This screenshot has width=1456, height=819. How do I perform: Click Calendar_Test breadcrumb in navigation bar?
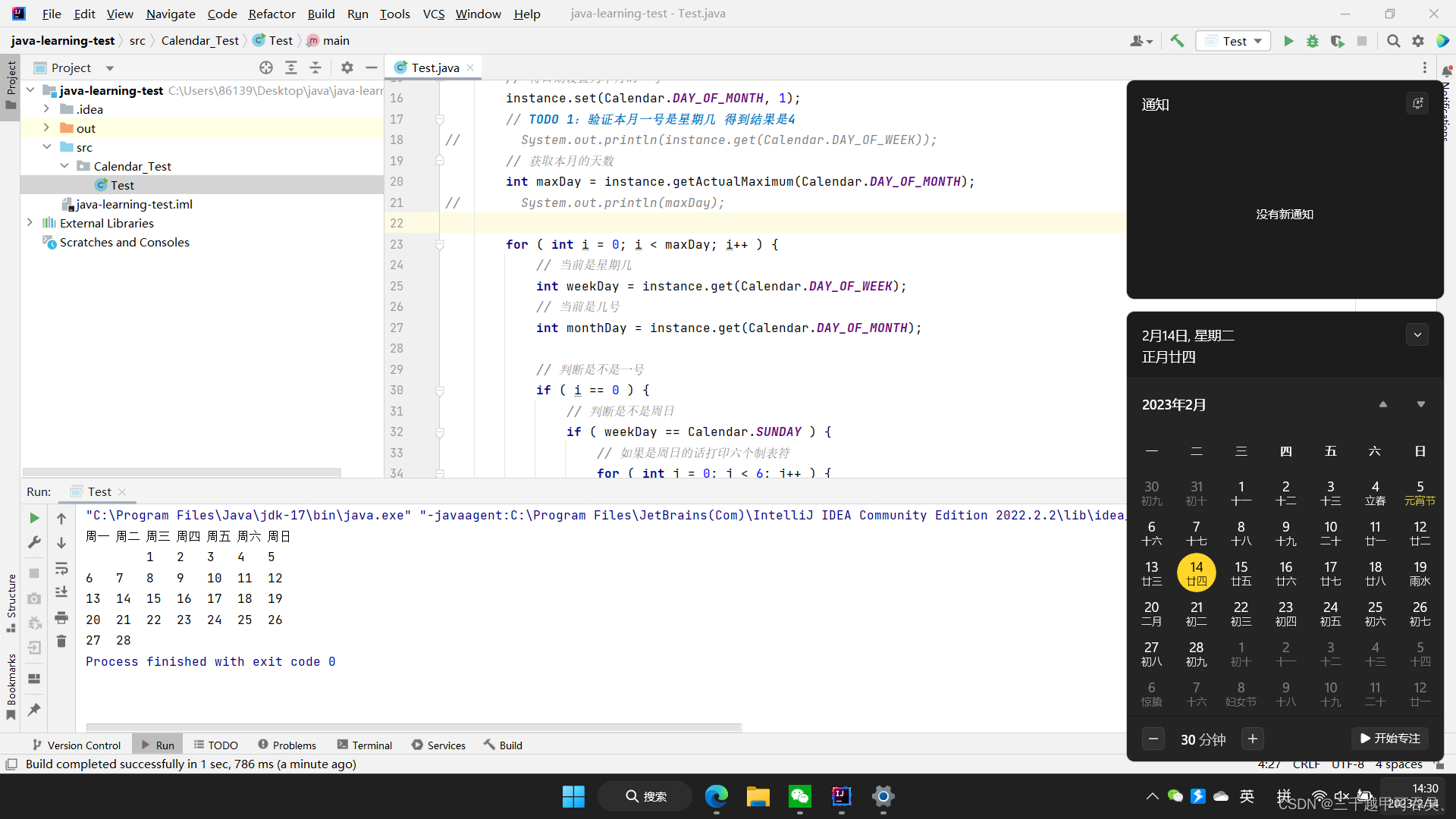199,41
